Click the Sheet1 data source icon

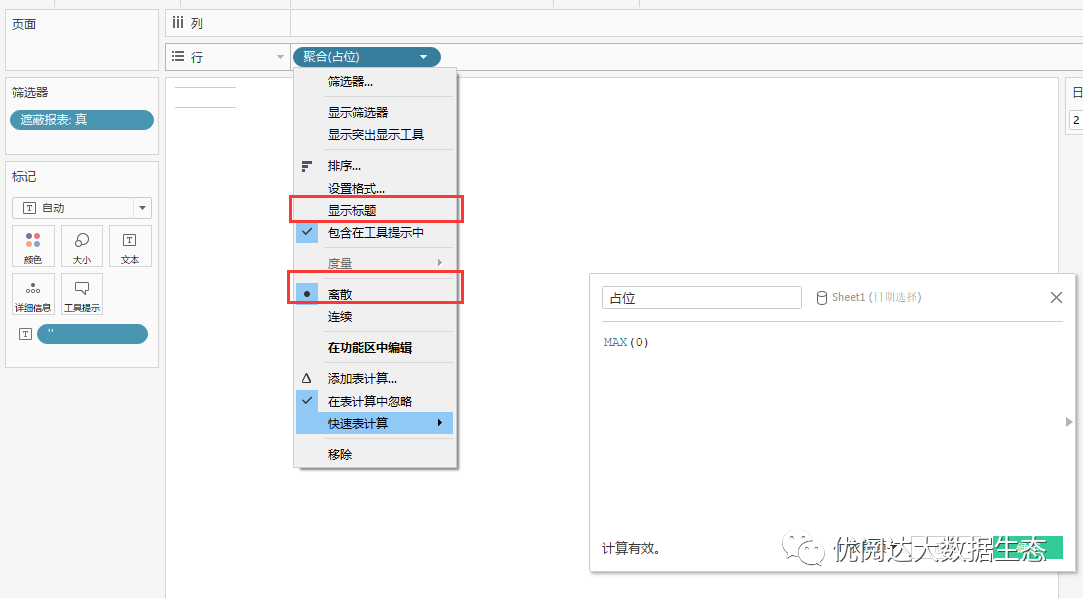pos(822,298)
